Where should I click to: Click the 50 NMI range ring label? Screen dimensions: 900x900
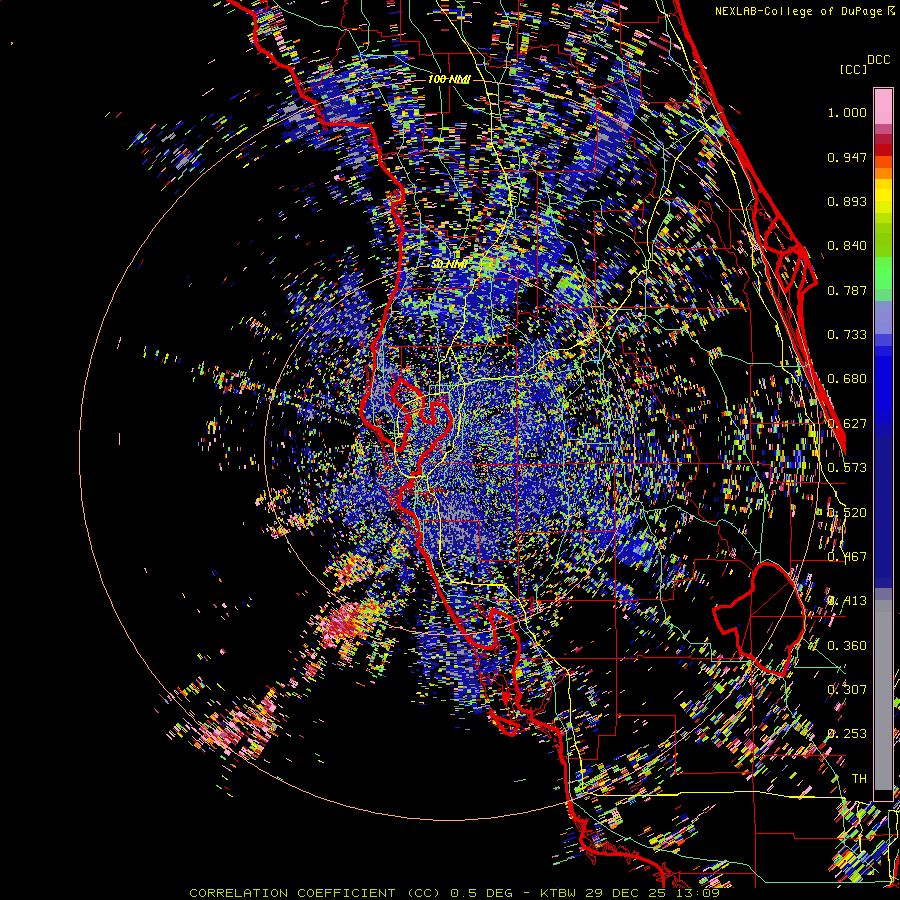point(449,264)
